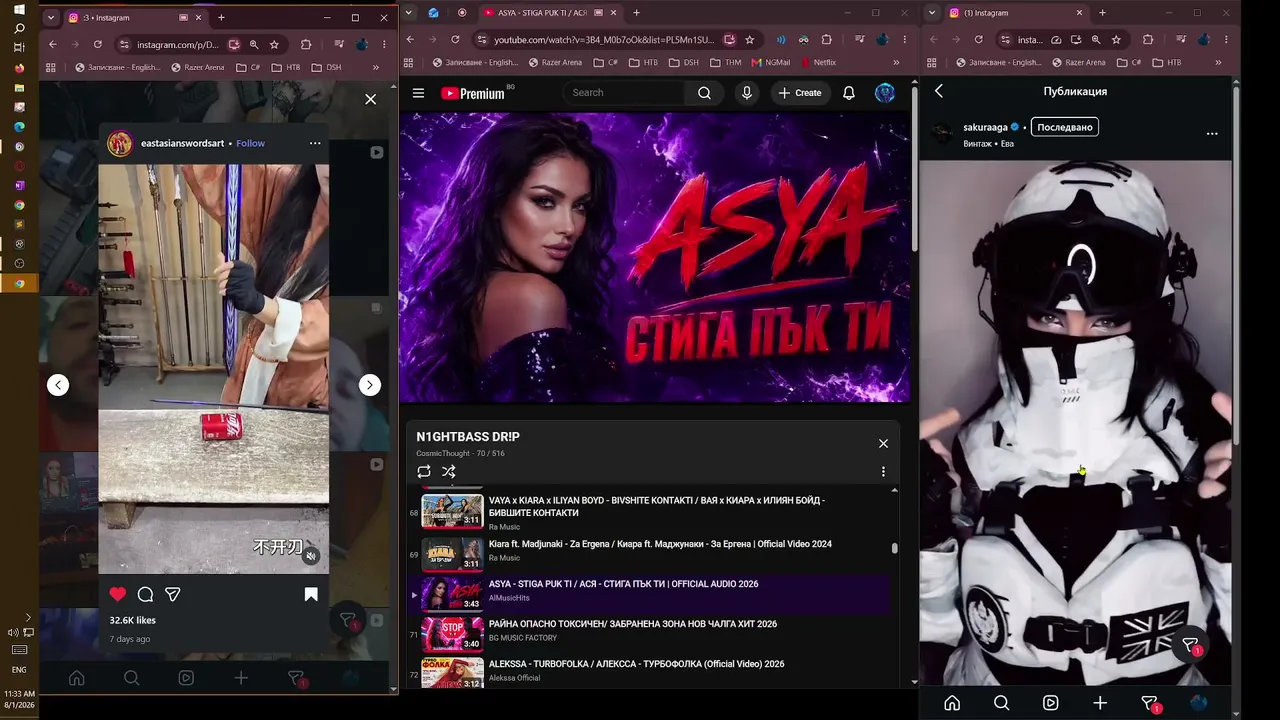Open comments on the eastasianswordsart post
Viewport: 1280px width, 720px height.
point(145,594)
